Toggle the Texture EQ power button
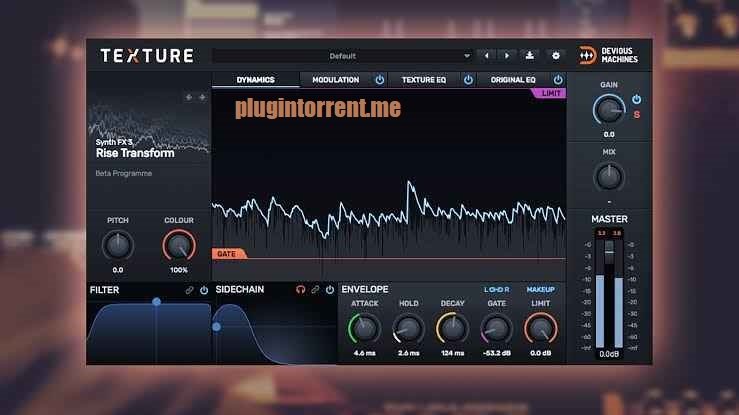The height and width of the screenshot is (415, 739). (x=468, y=80)
